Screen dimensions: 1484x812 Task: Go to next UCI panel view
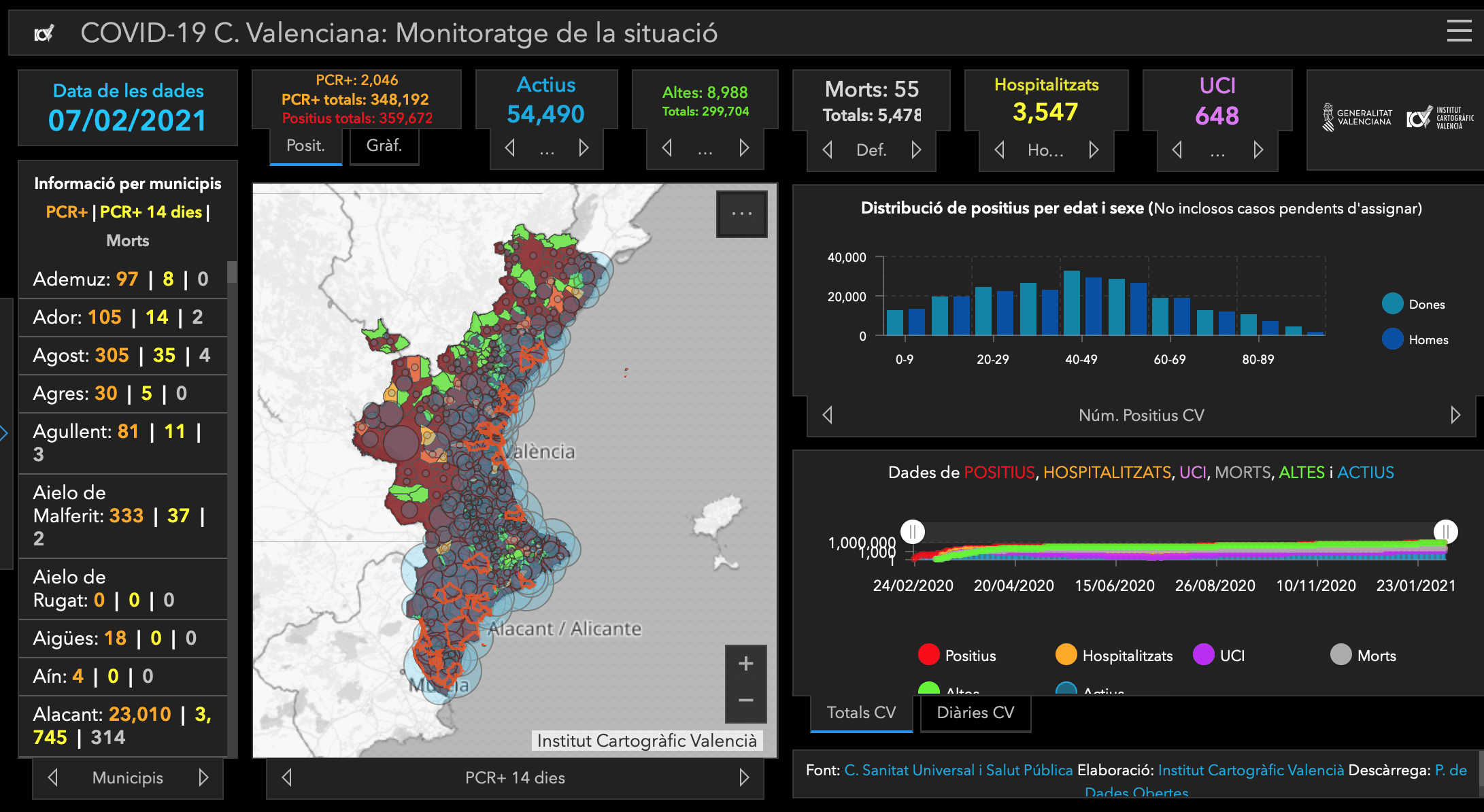(x=1258, y=150)
